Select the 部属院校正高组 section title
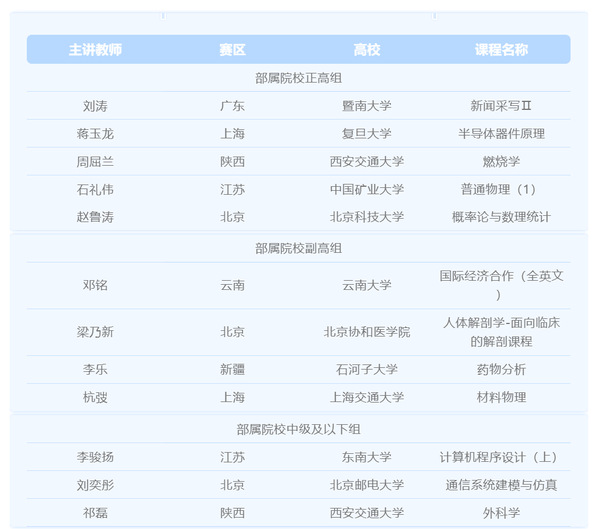 (298, 78)
